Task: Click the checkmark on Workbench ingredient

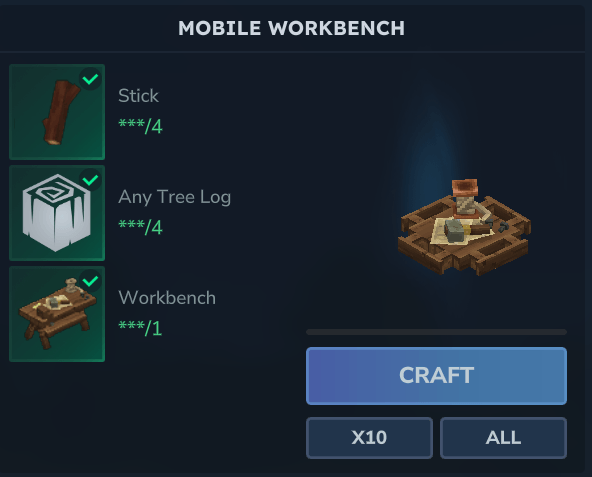Action: 90,281
